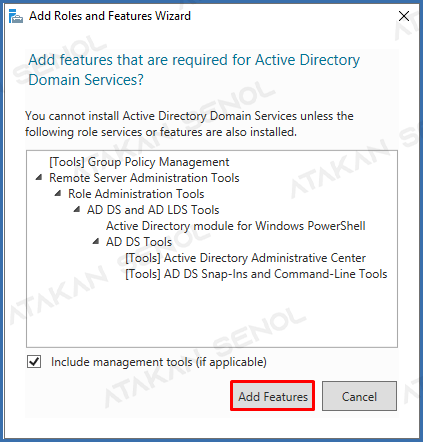This screenshot has width=423, height=442.
Task: Select [Tools] Group Policy Management item
Action: click(x=139, y=162)
